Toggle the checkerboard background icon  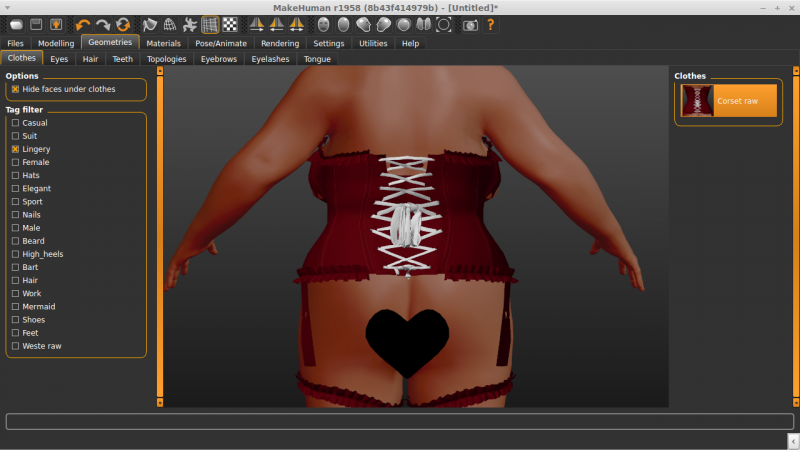(x=230, y=24)
